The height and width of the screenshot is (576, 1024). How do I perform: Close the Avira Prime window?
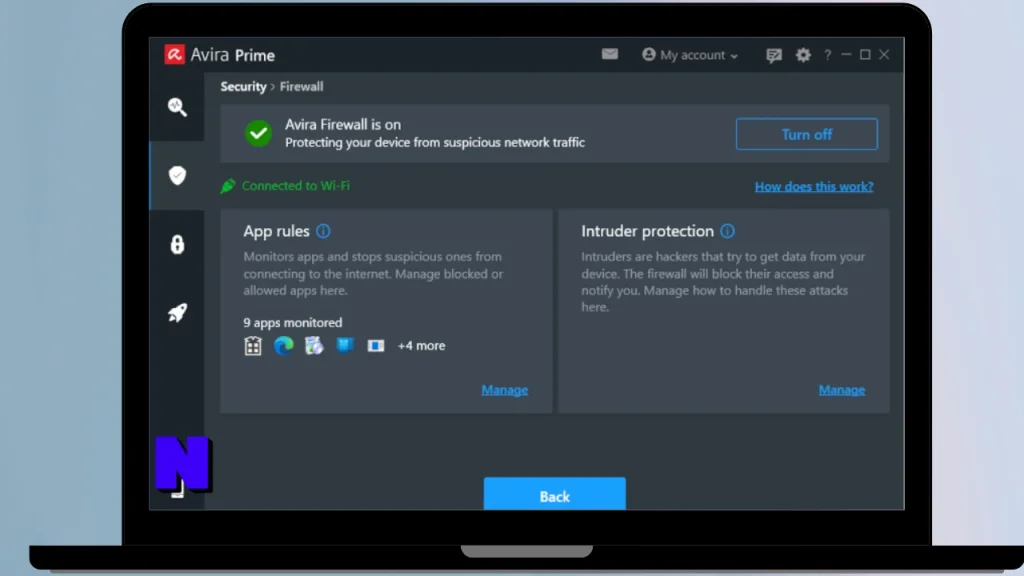pyautogui.click(x=884, y=55)
